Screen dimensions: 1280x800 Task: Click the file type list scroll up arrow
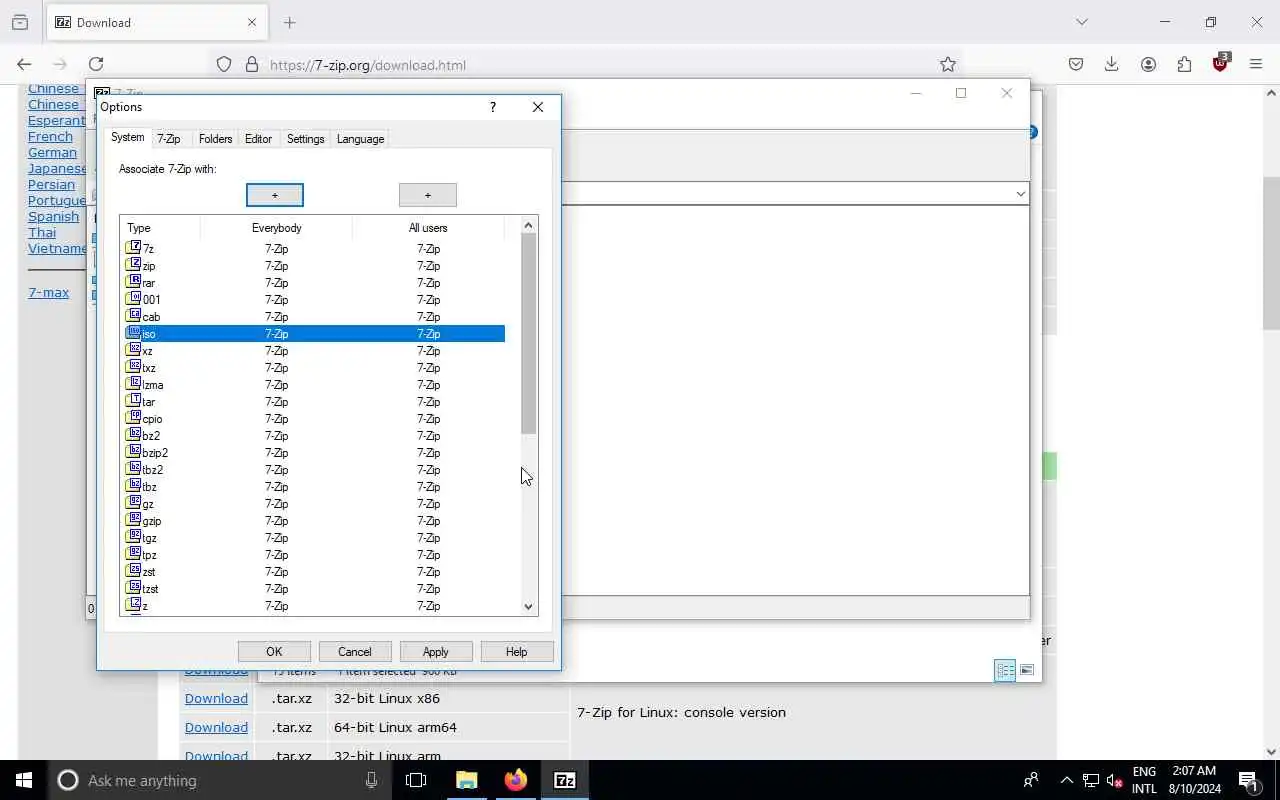click(528, 225)
